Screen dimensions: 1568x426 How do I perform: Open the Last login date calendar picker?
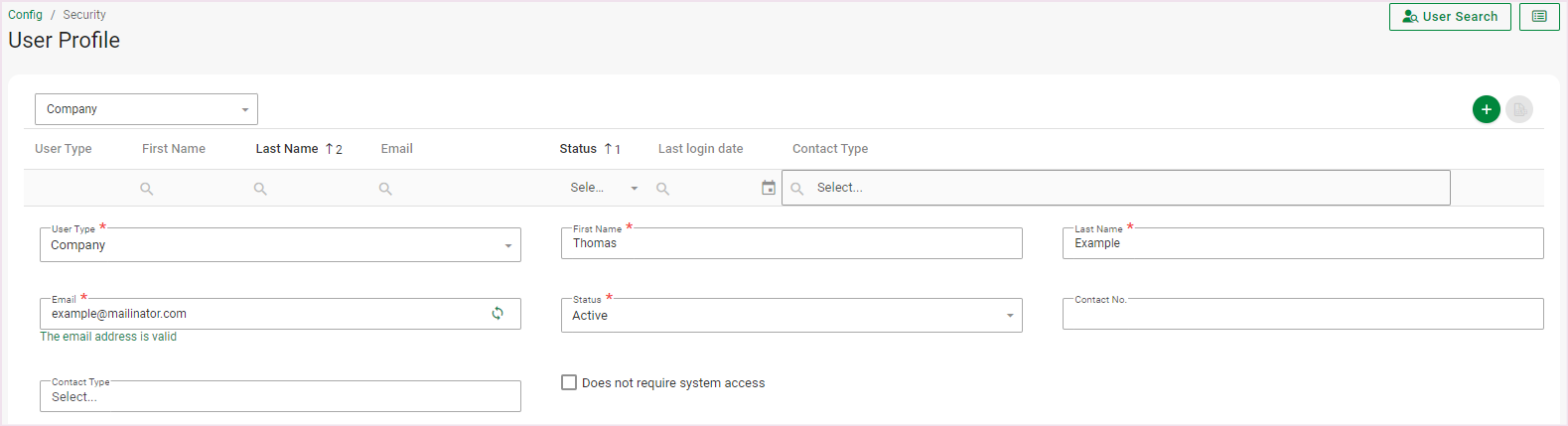(768, 188)
